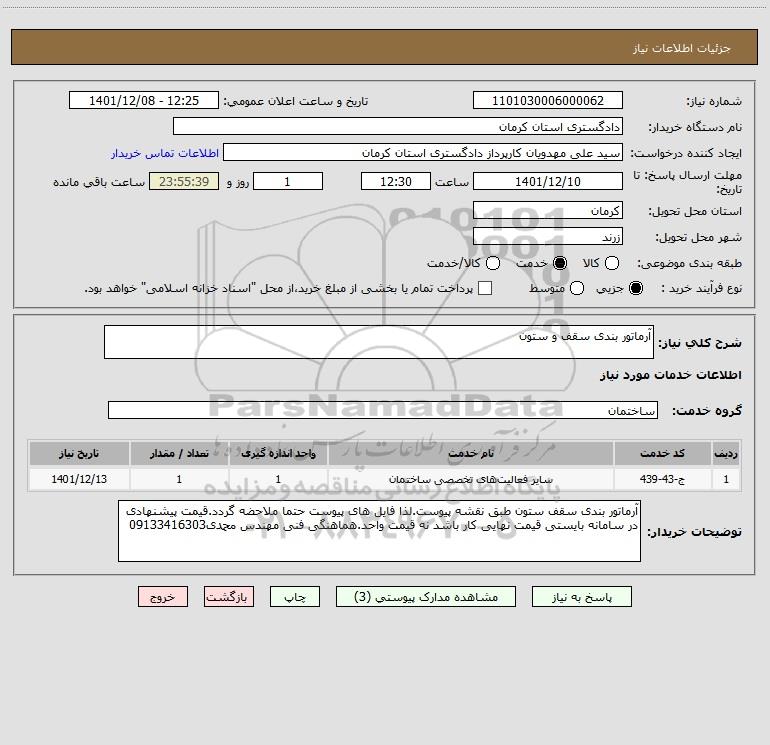Click the تعداد / مقدار column header
This screenshot has height=745, width=770.
click(x=179, y=453)
